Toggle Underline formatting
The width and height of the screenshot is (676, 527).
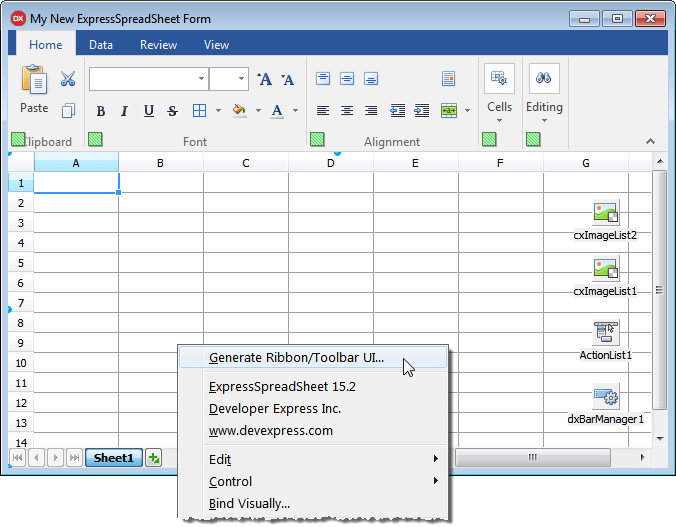tap(148, 111)
